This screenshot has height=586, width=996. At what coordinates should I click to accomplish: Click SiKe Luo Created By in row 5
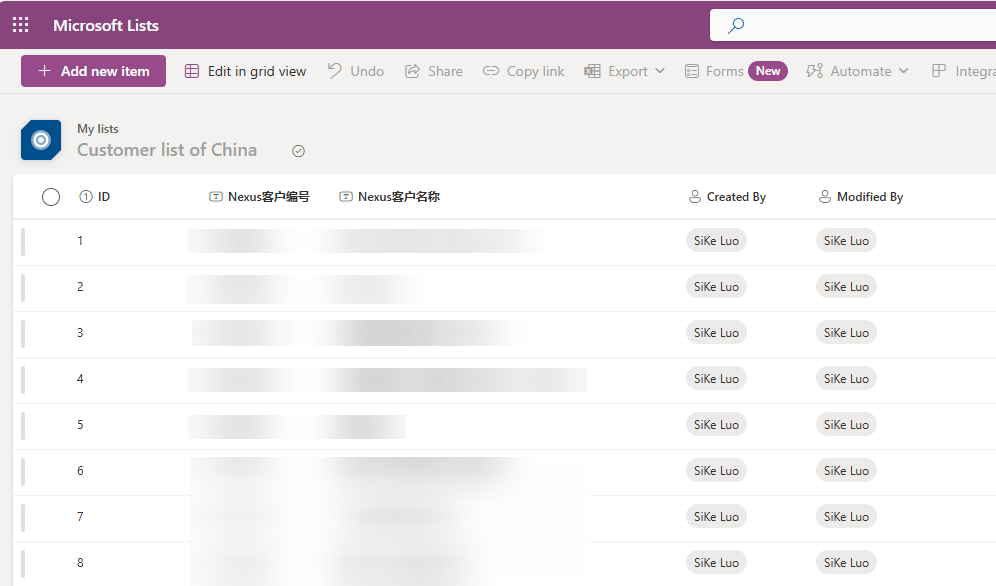pyautogui.click(x=717, y=425)
